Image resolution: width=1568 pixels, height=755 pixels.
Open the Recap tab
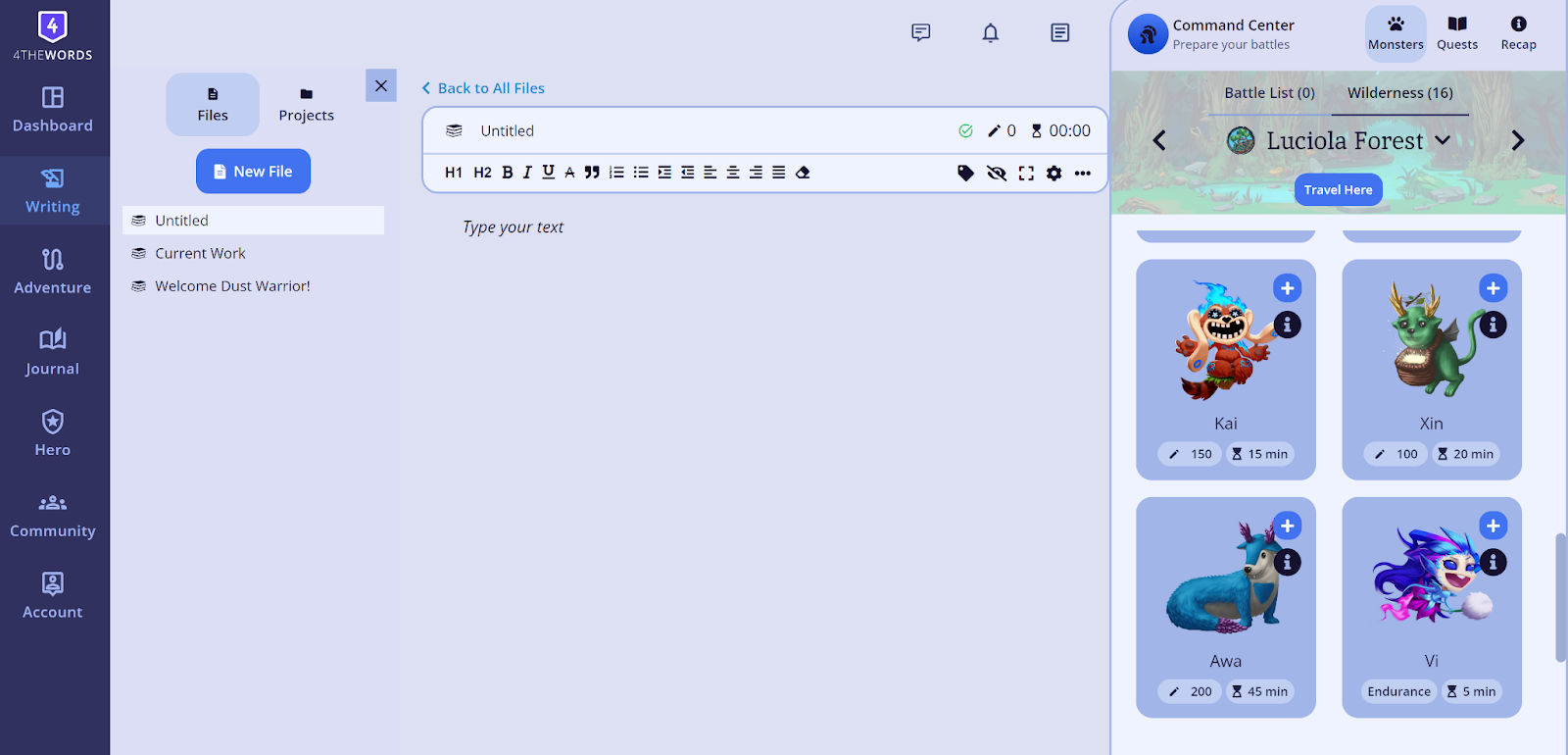click(1518, 34)
